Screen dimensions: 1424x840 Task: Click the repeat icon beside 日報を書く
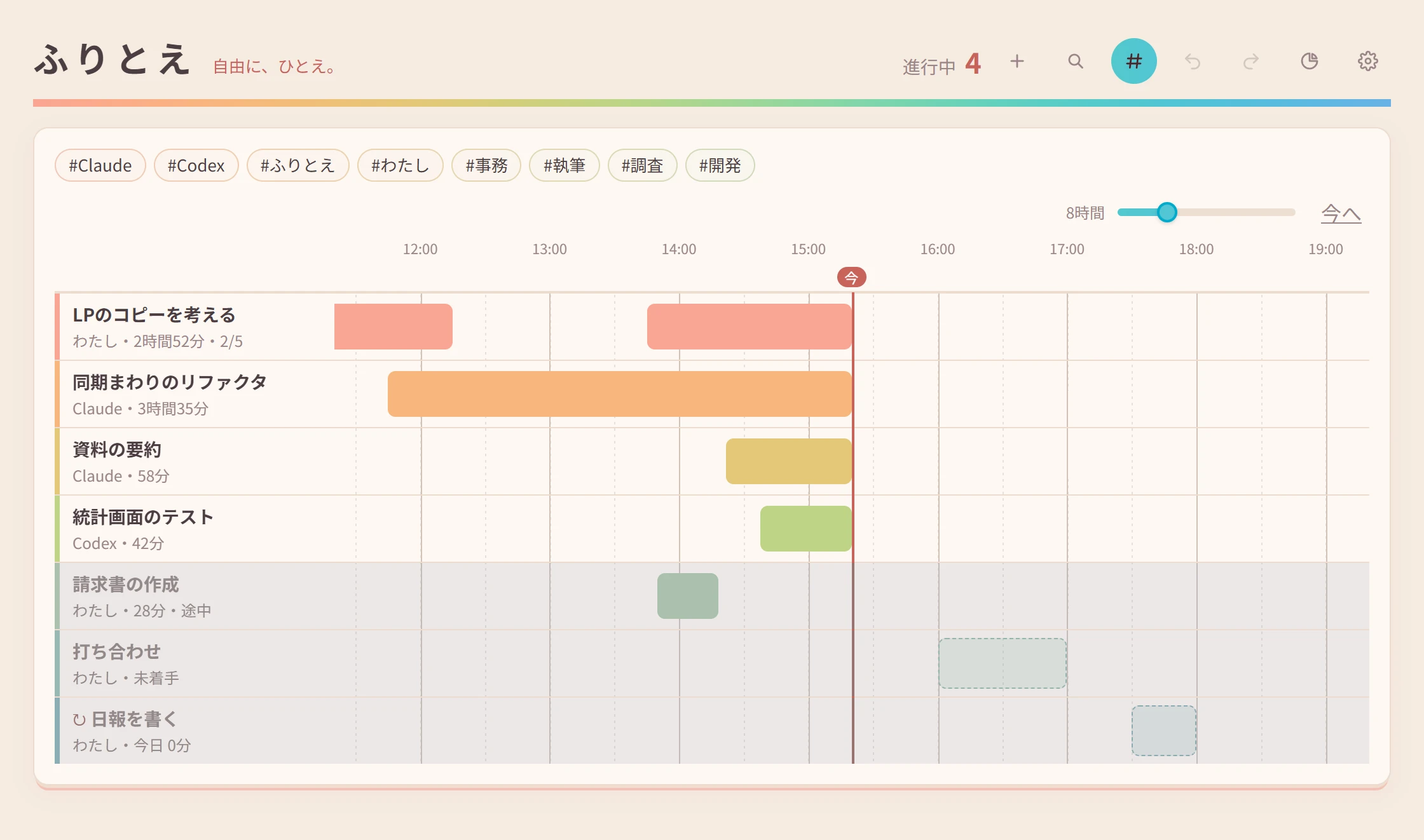point(79,720)
